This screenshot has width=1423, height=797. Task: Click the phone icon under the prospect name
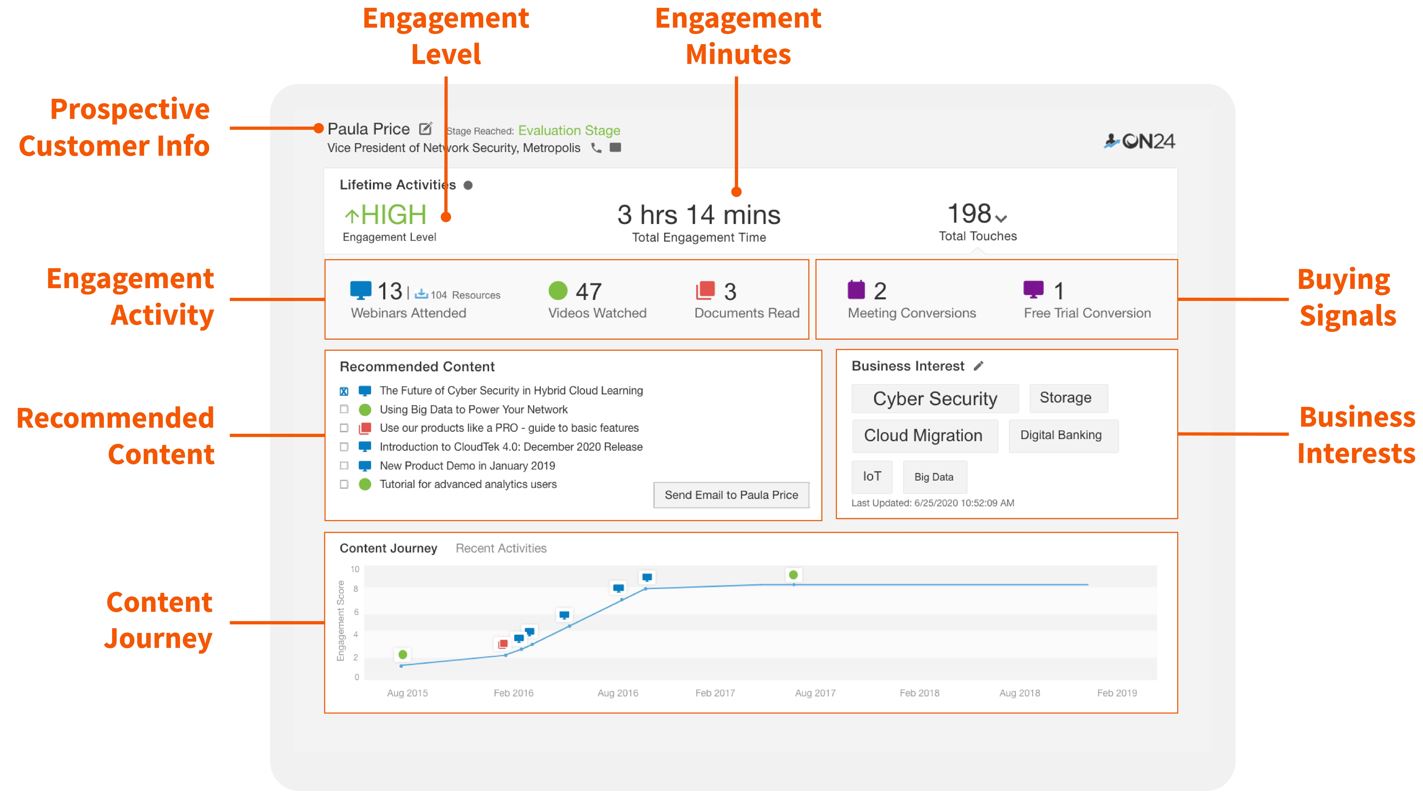(x=596, y=148)
